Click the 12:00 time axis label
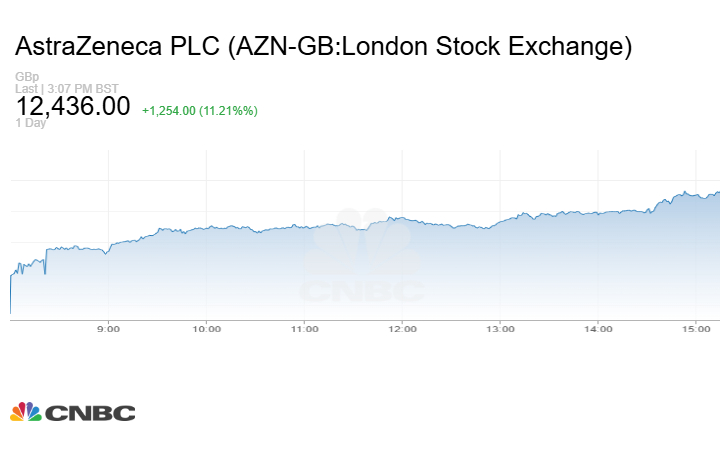Image resolution: width=720 pixels, height=450 pixels. (x=402, y=328)
